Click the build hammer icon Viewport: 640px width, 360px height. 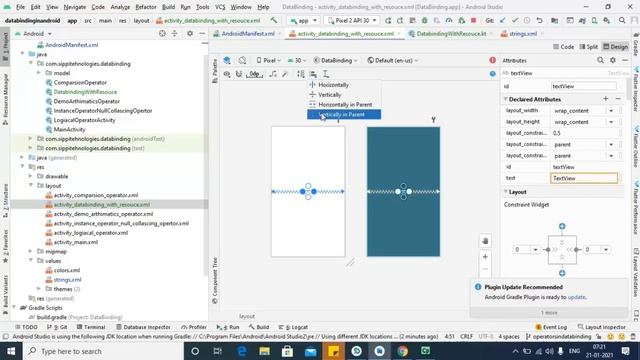point(273,20)
